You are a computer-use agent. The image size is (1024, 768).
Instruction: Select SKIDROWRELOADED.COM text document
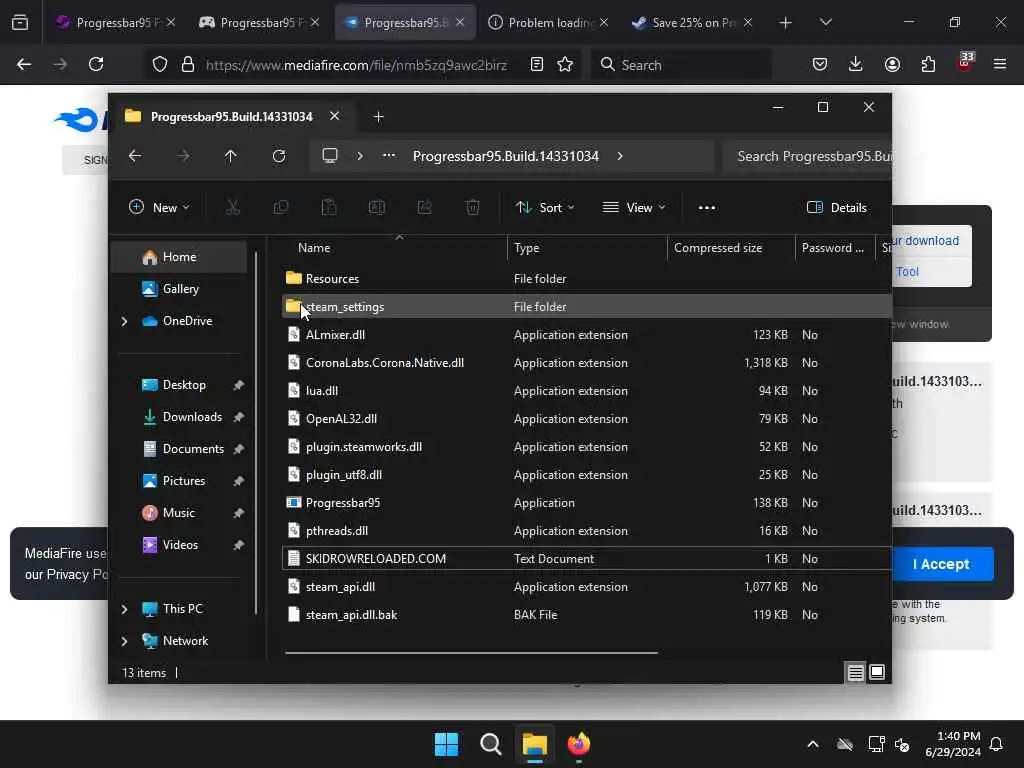[x=587, y=559]
